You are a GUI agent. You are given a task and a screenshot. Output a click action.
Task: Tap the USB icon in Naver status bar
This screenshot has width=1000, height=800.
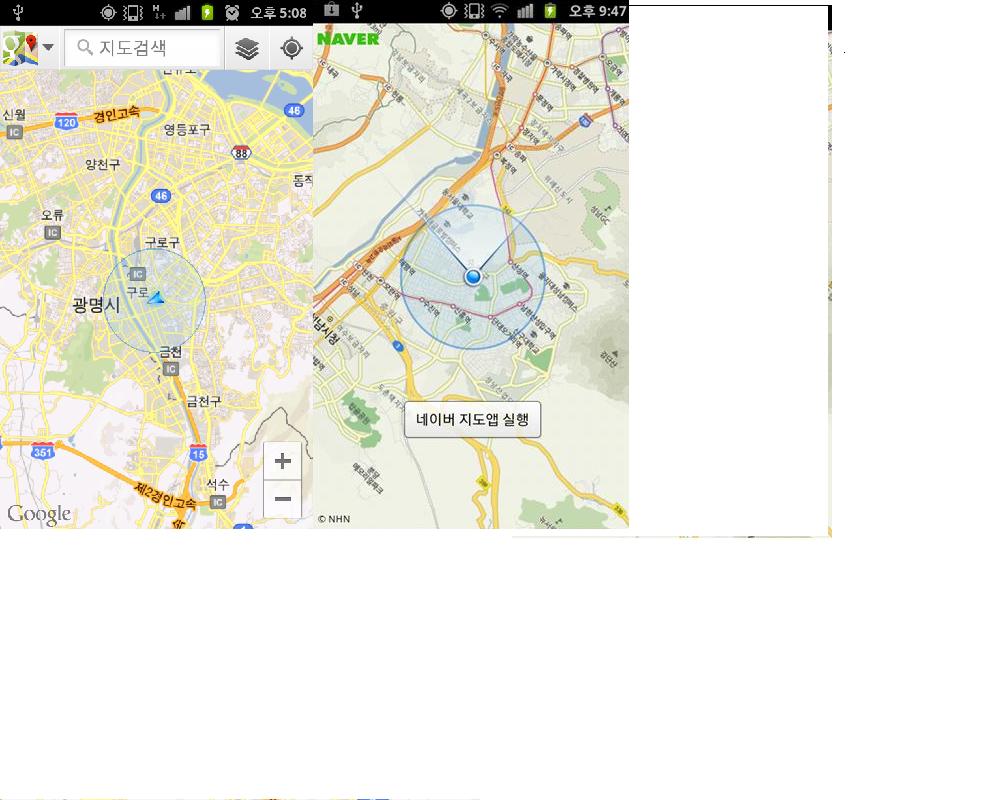[x=357, y=10]
